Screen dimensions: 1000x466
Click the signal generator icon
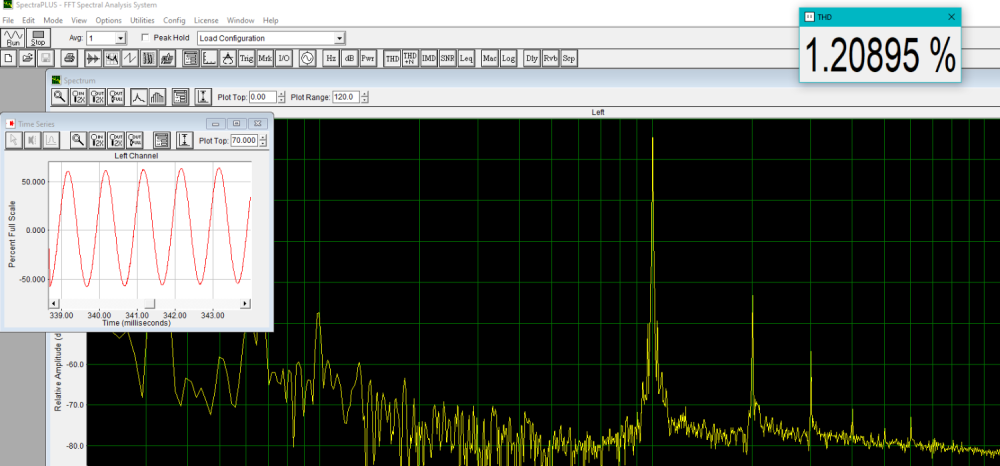(307, 59)
